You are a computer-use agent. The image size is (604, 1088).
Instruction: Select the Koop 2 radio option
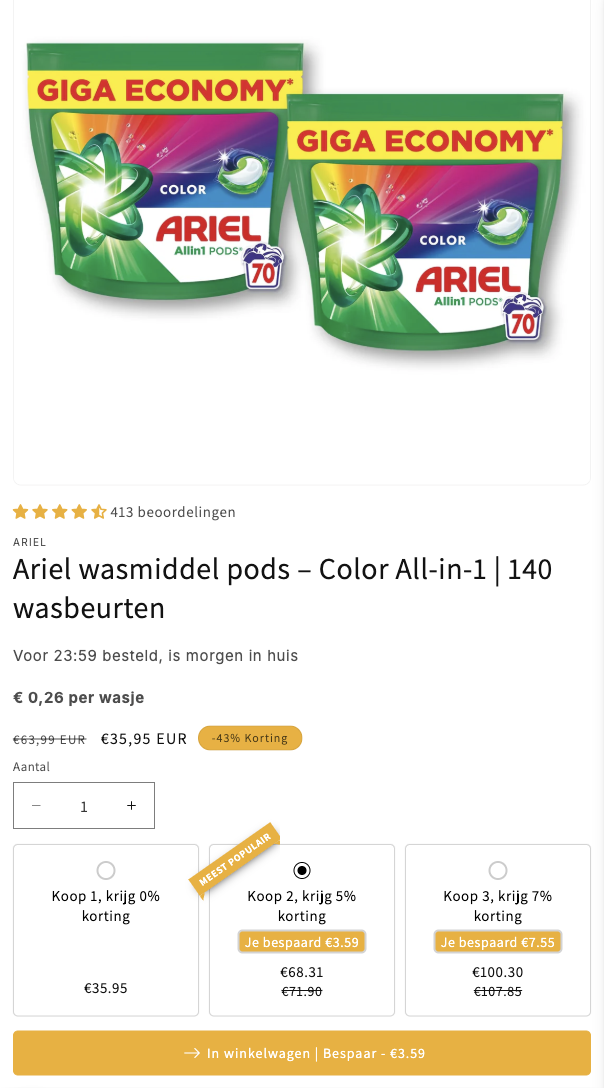pyautogui.click(x=302, y=870)
